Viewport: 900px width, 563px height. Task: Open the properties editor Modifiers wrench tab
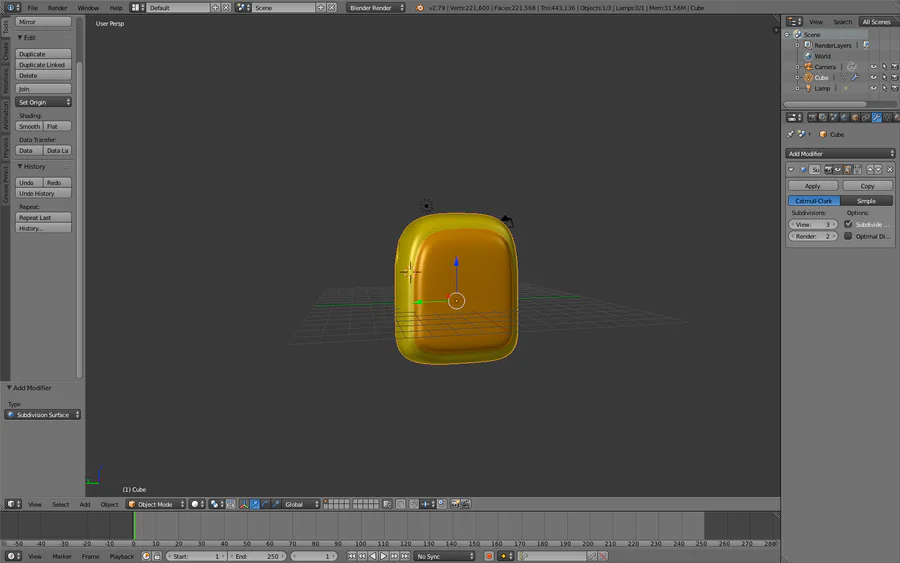click(877, 118)
